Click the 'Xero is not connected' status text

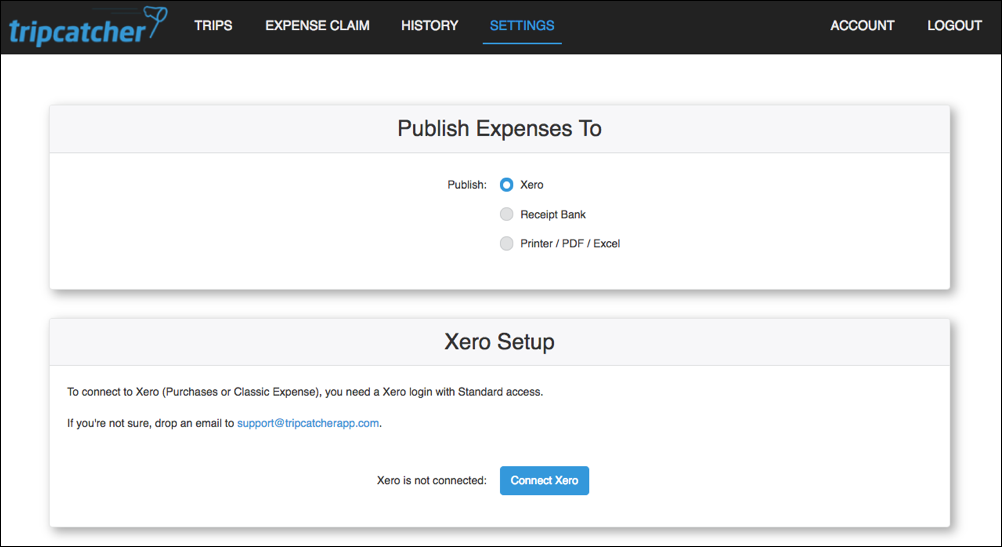tap(431, 481)
